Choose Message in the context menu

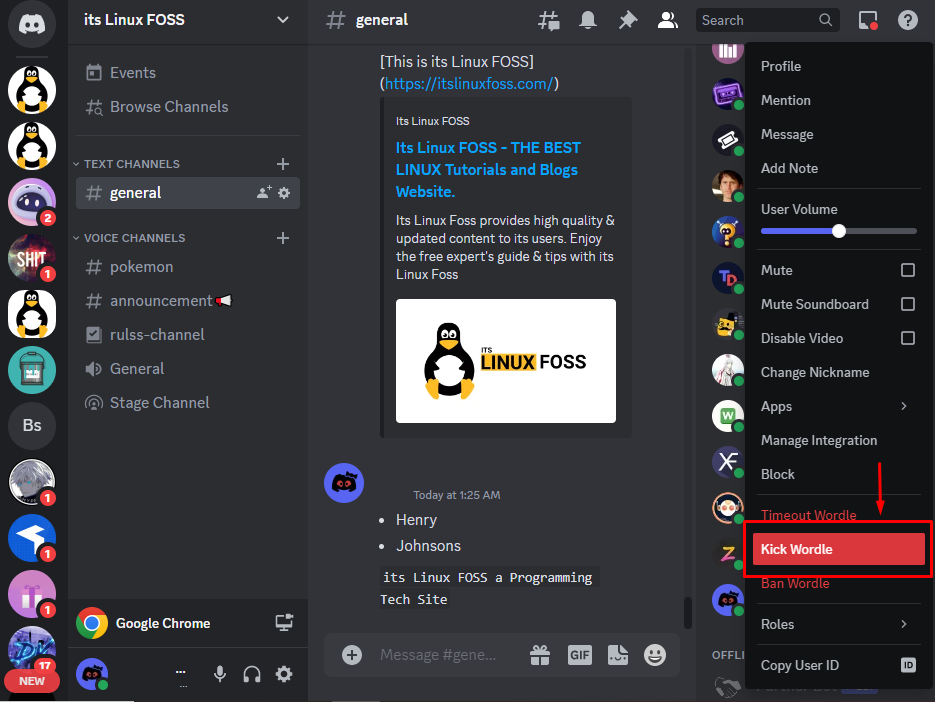pyautogui.click(x=838, y=134)
